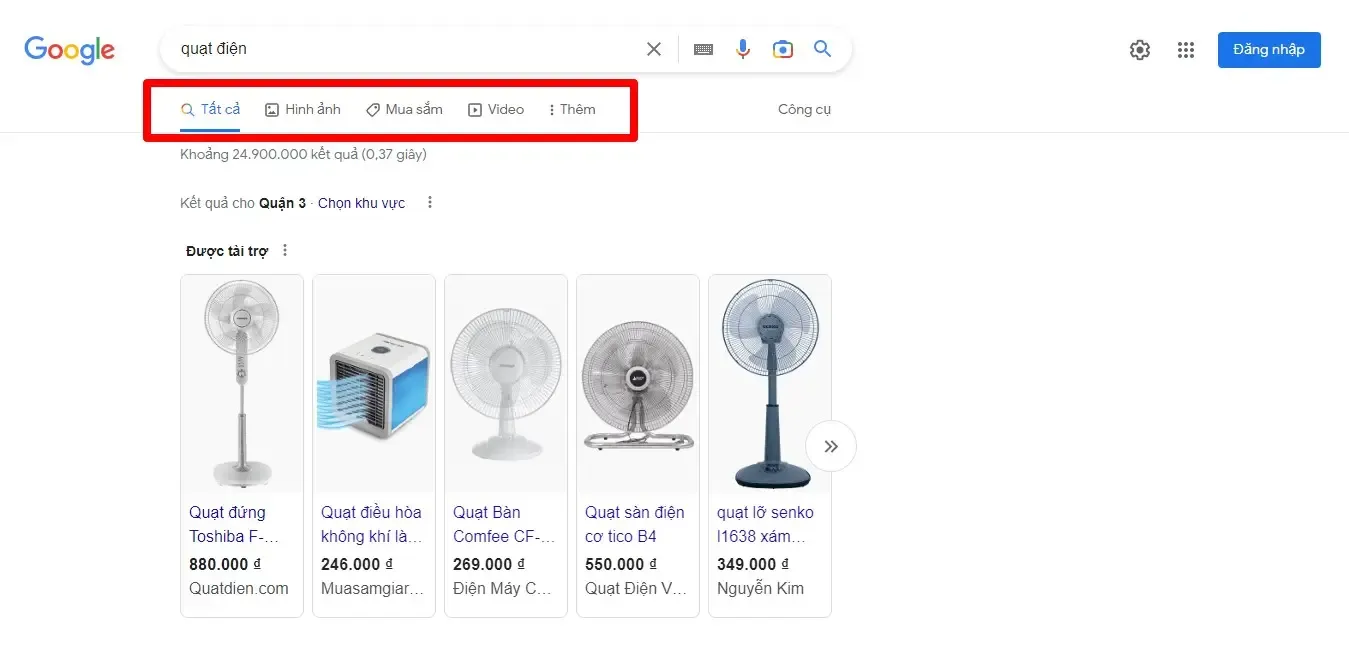The width and height of the screenshot is (1349, 657).
Task: Start a voice search with the microphone
Action: click(x=742, y=48)
